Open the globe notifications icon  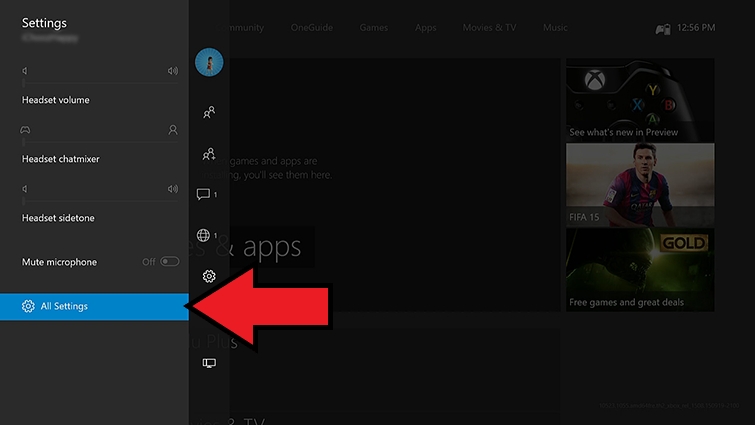[x=204, y=236]
